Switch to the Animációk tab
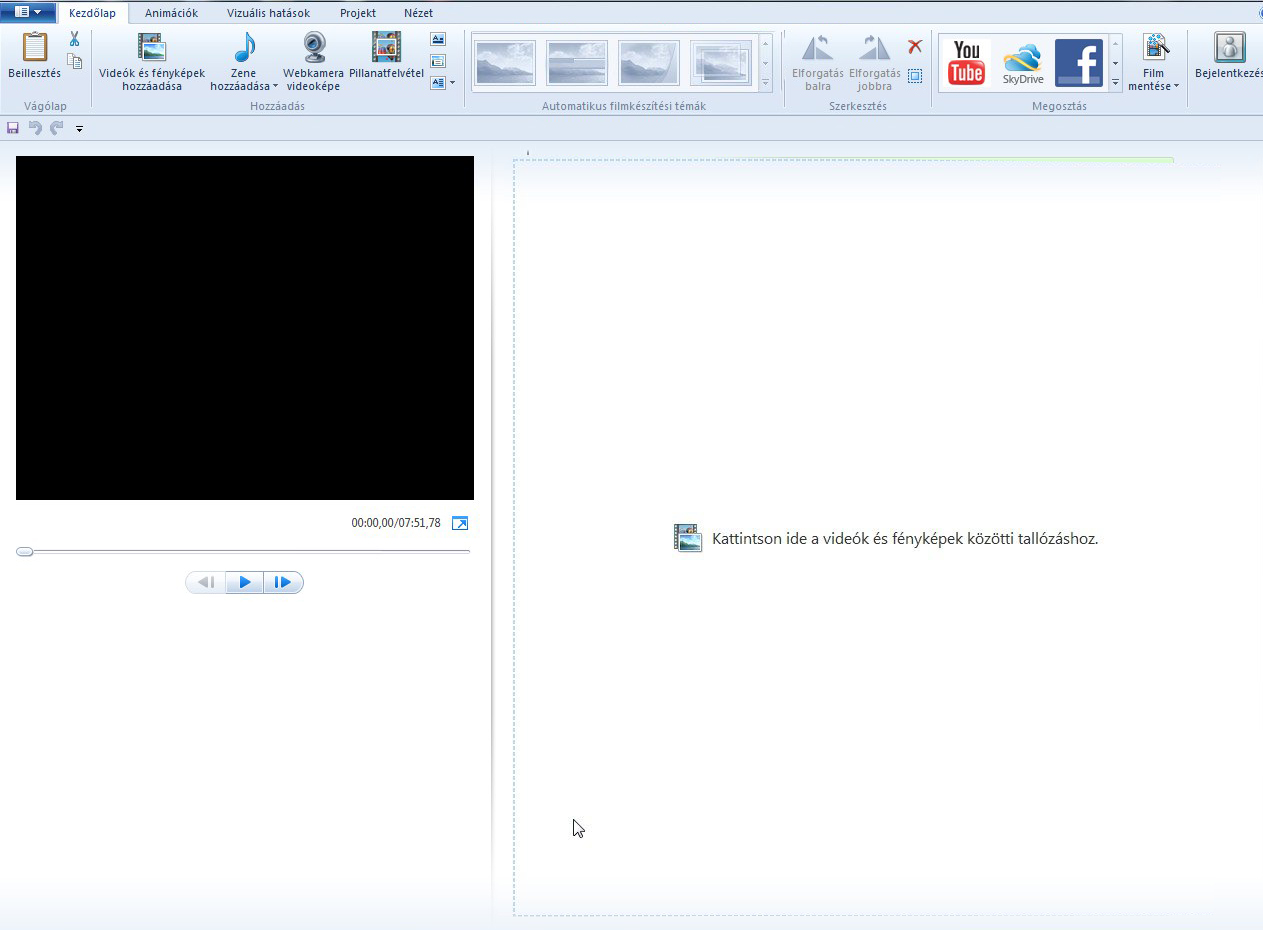 tap(171, 13)
